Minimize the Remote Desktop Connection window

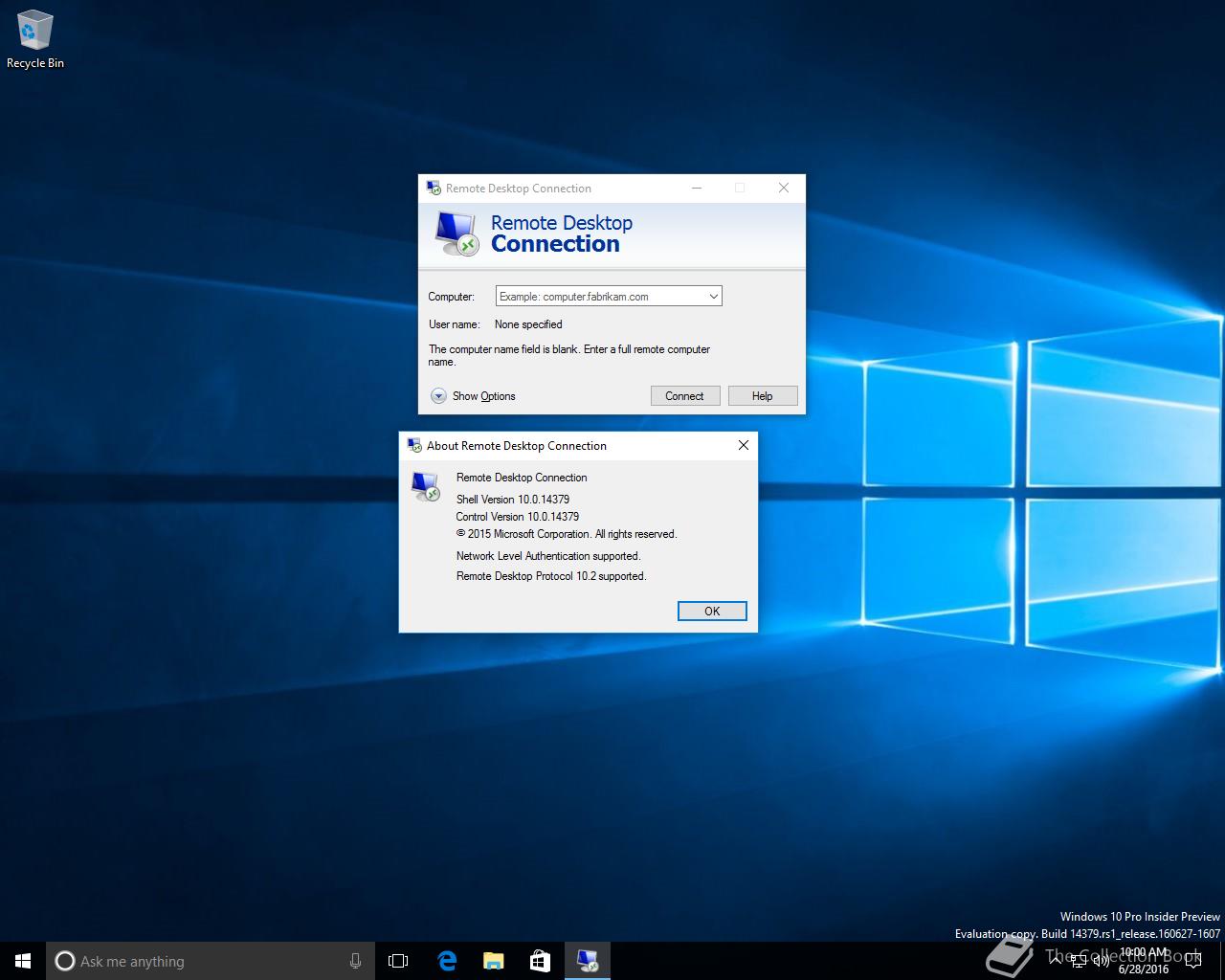(697, 189)
